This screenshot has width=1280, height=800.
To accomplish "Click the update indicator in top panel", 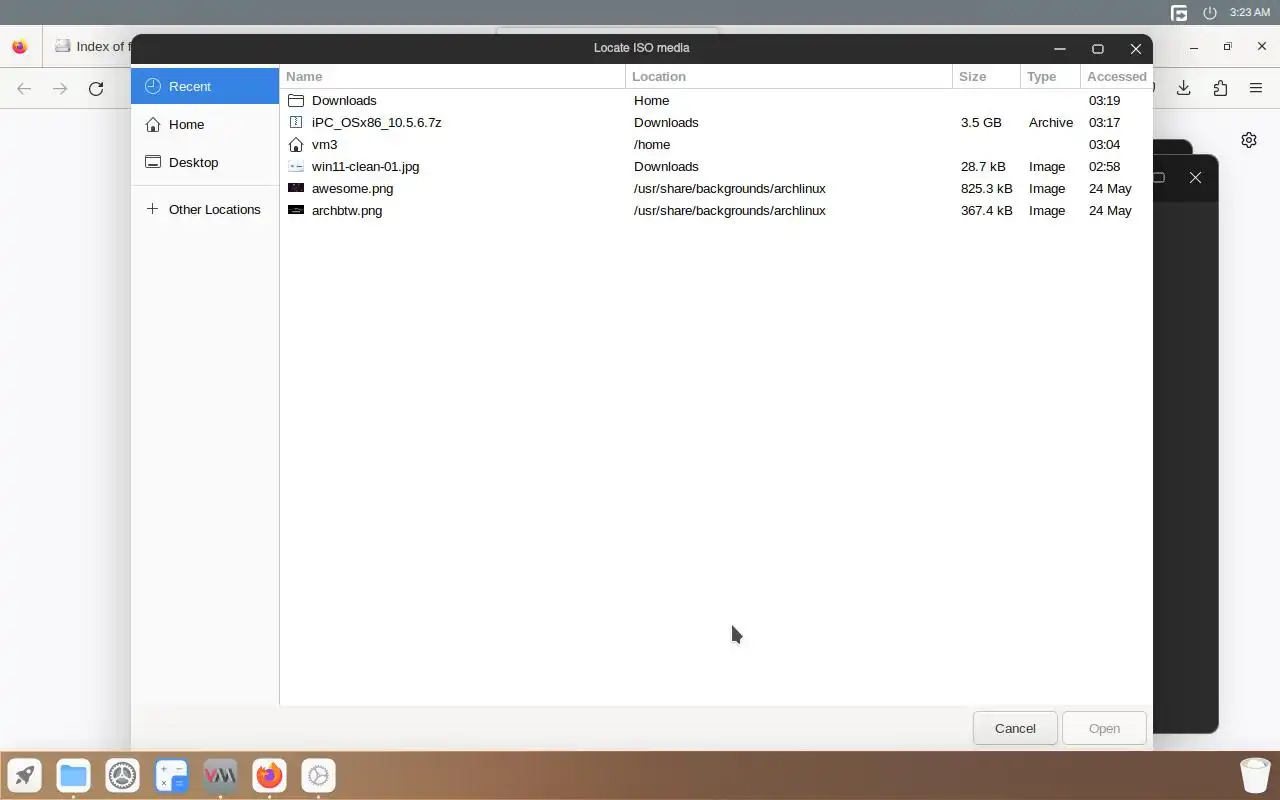I will tap(1179, 13).
